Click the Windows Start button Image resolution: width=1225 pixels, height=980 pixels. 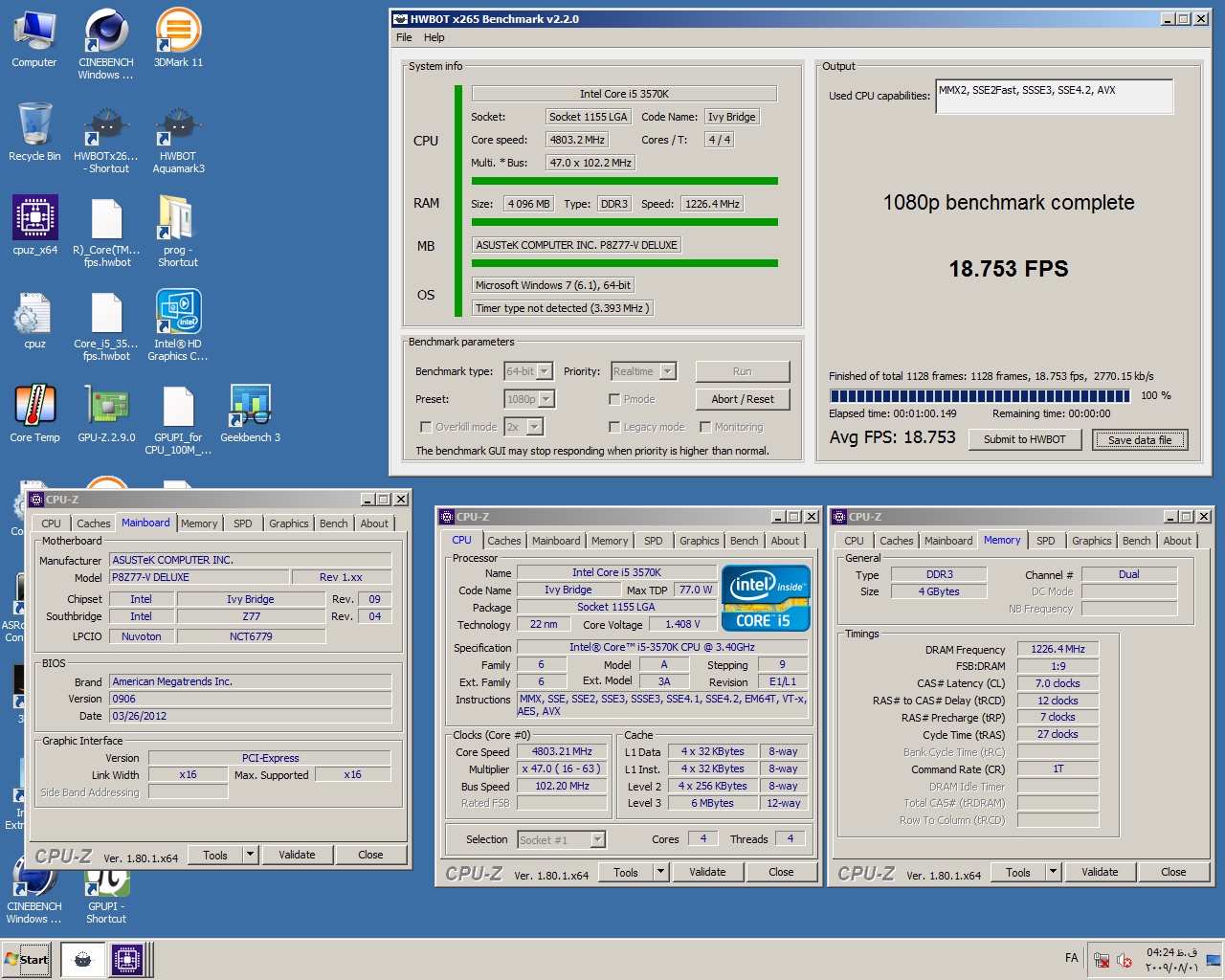pos(26,959)
